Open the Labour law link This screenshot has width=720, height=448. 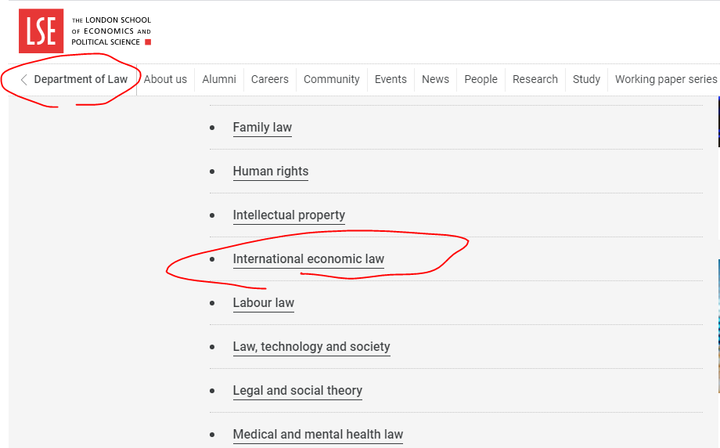(x=264, y=303)
